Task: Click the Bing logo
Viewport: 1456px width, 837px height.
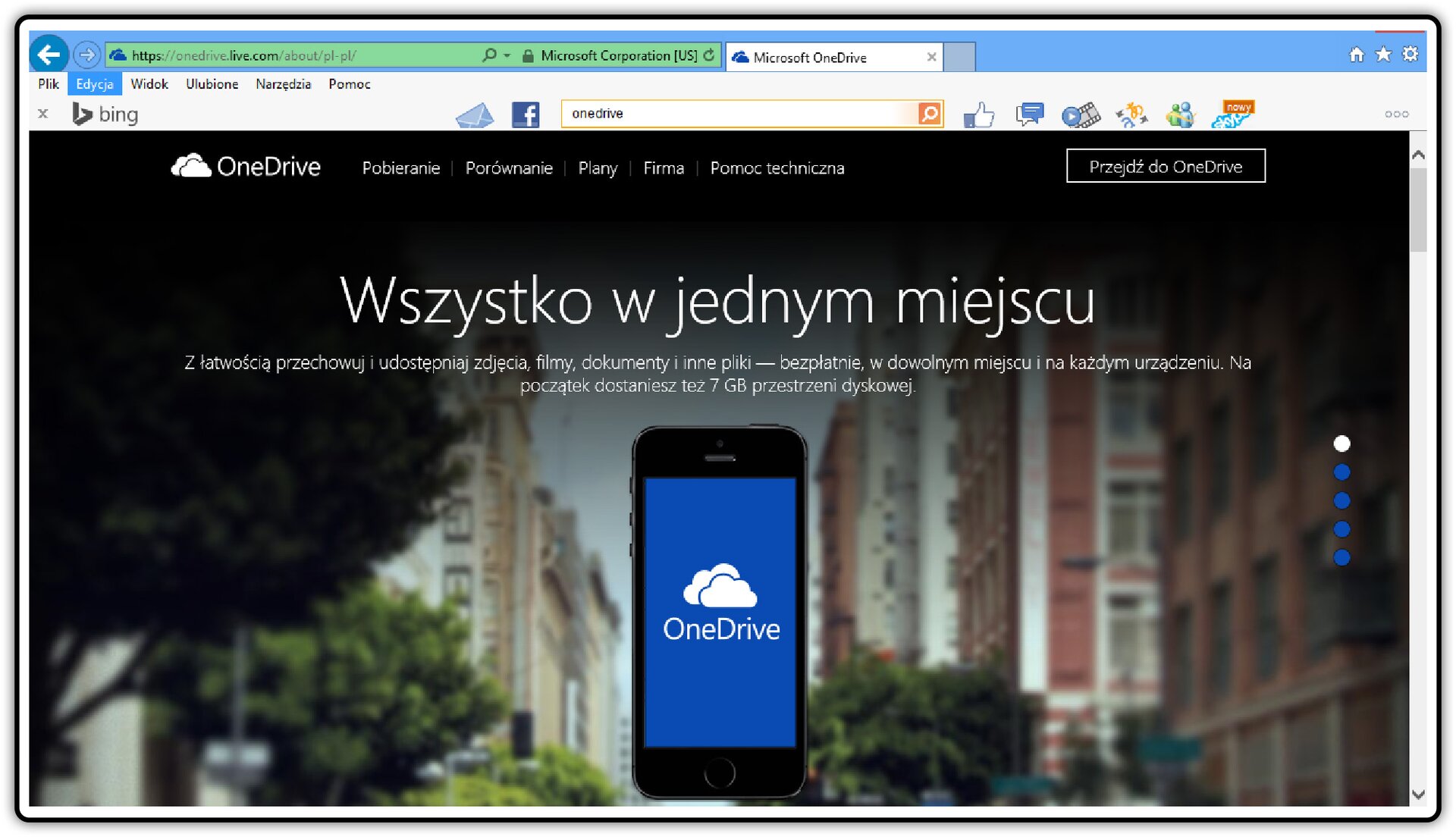Action: tap(105, 114)
